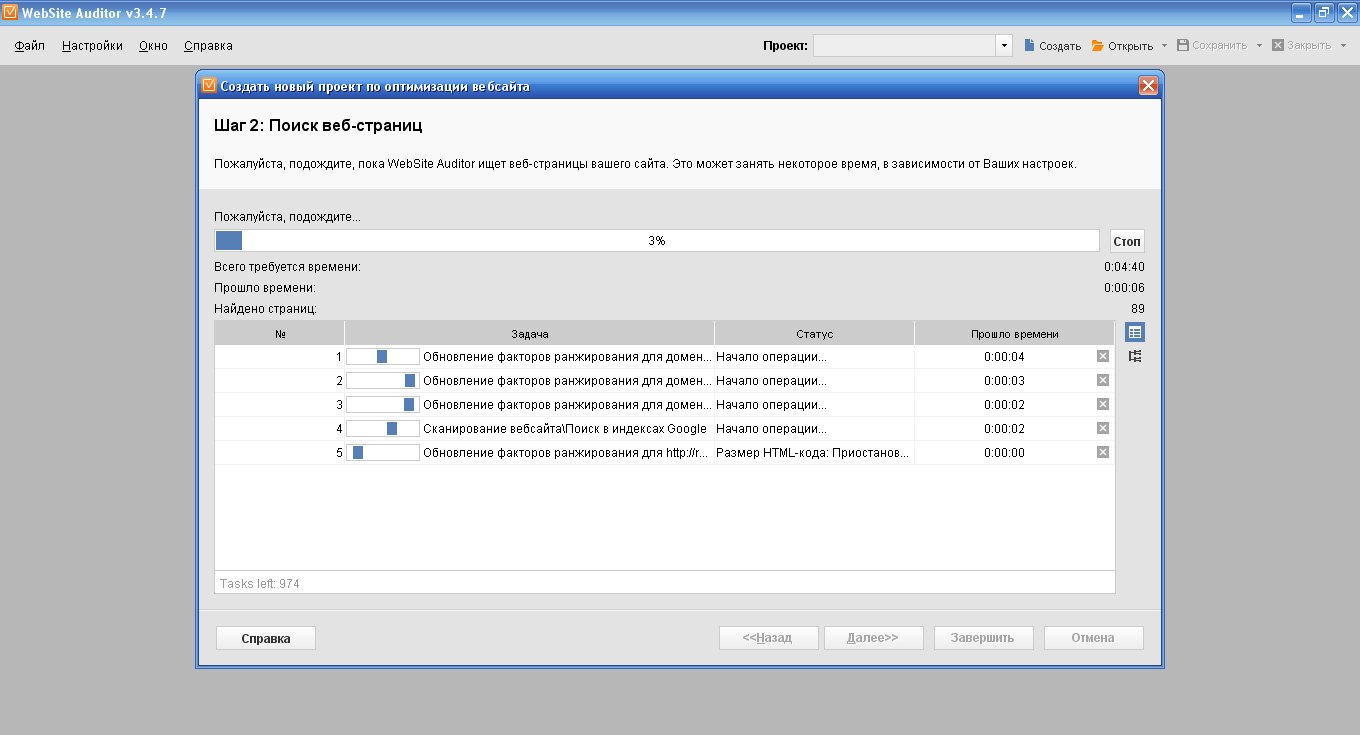This screenshot has height=735, width=1360.
Task: Open the Файл menu
Action: [x=30, y=45]
